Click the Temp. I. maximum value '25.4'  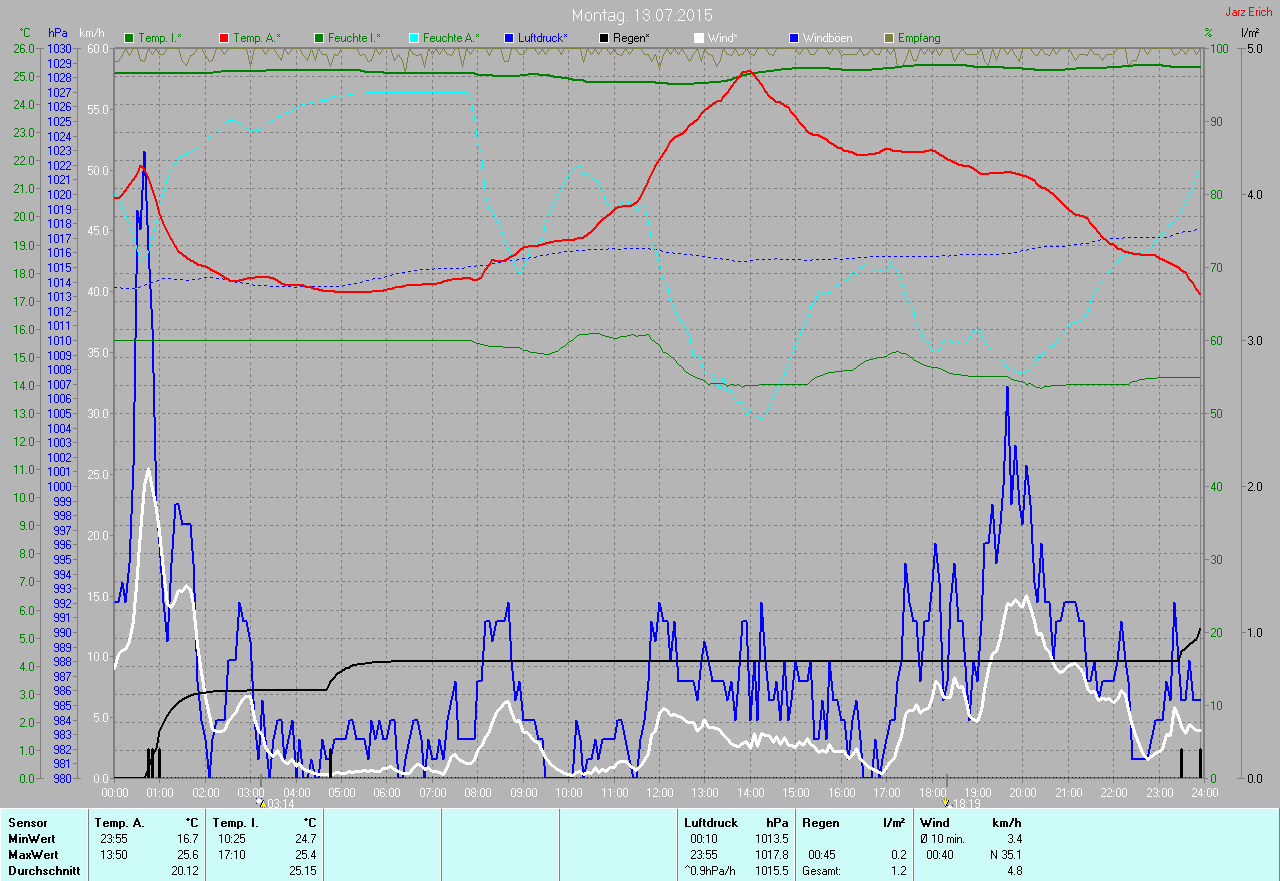pyautogui.click(x=305, y=855)
